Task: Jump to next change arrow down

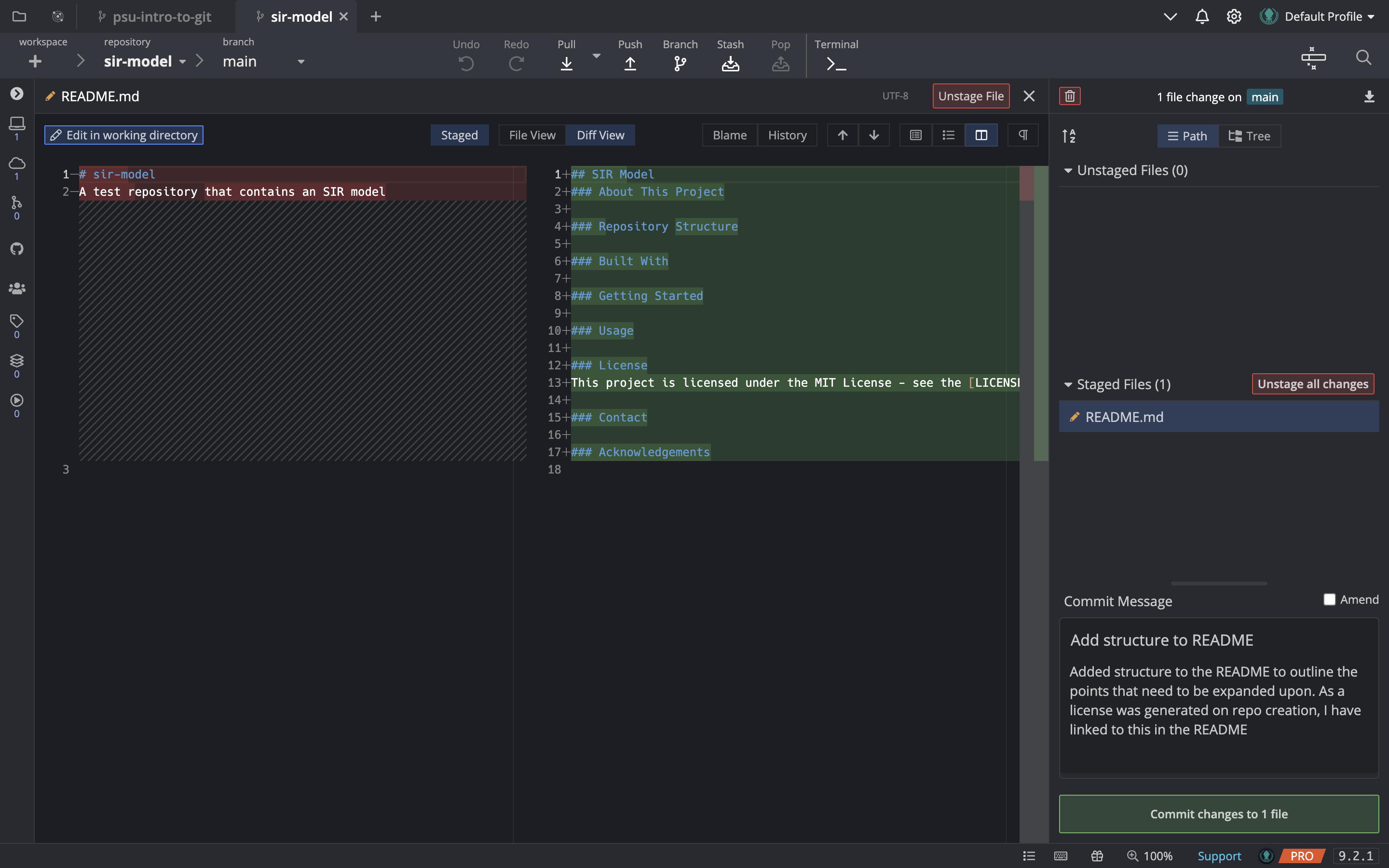Action: pos(873,135)
